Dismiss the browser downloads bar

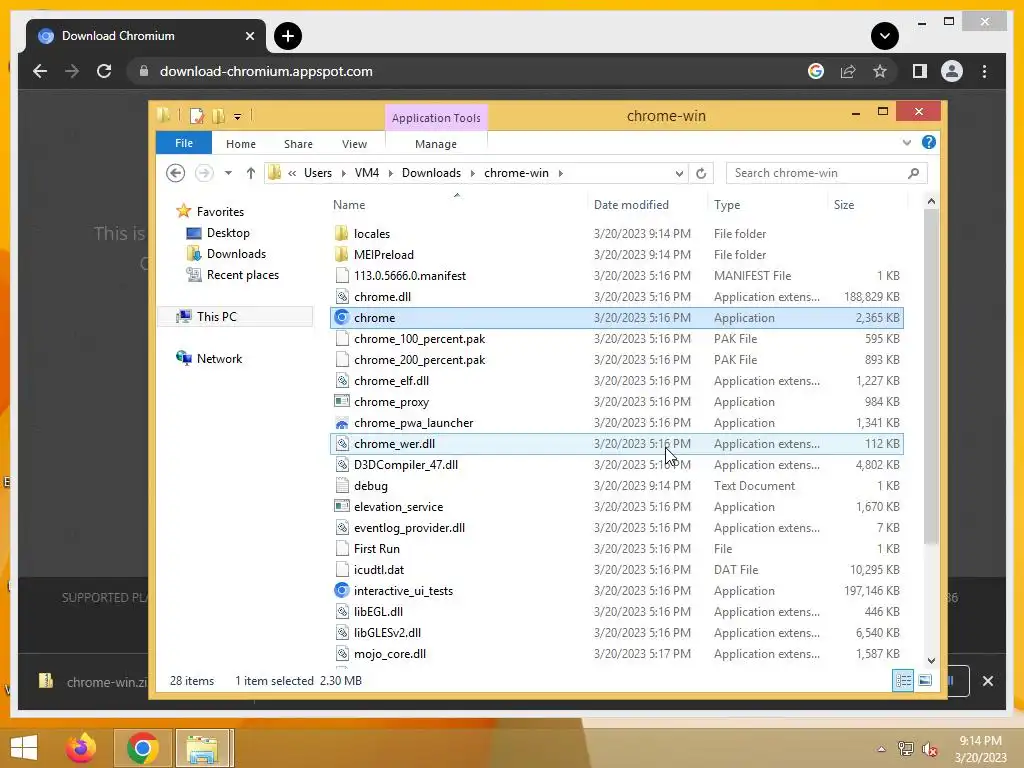click(x=987, y=681)
